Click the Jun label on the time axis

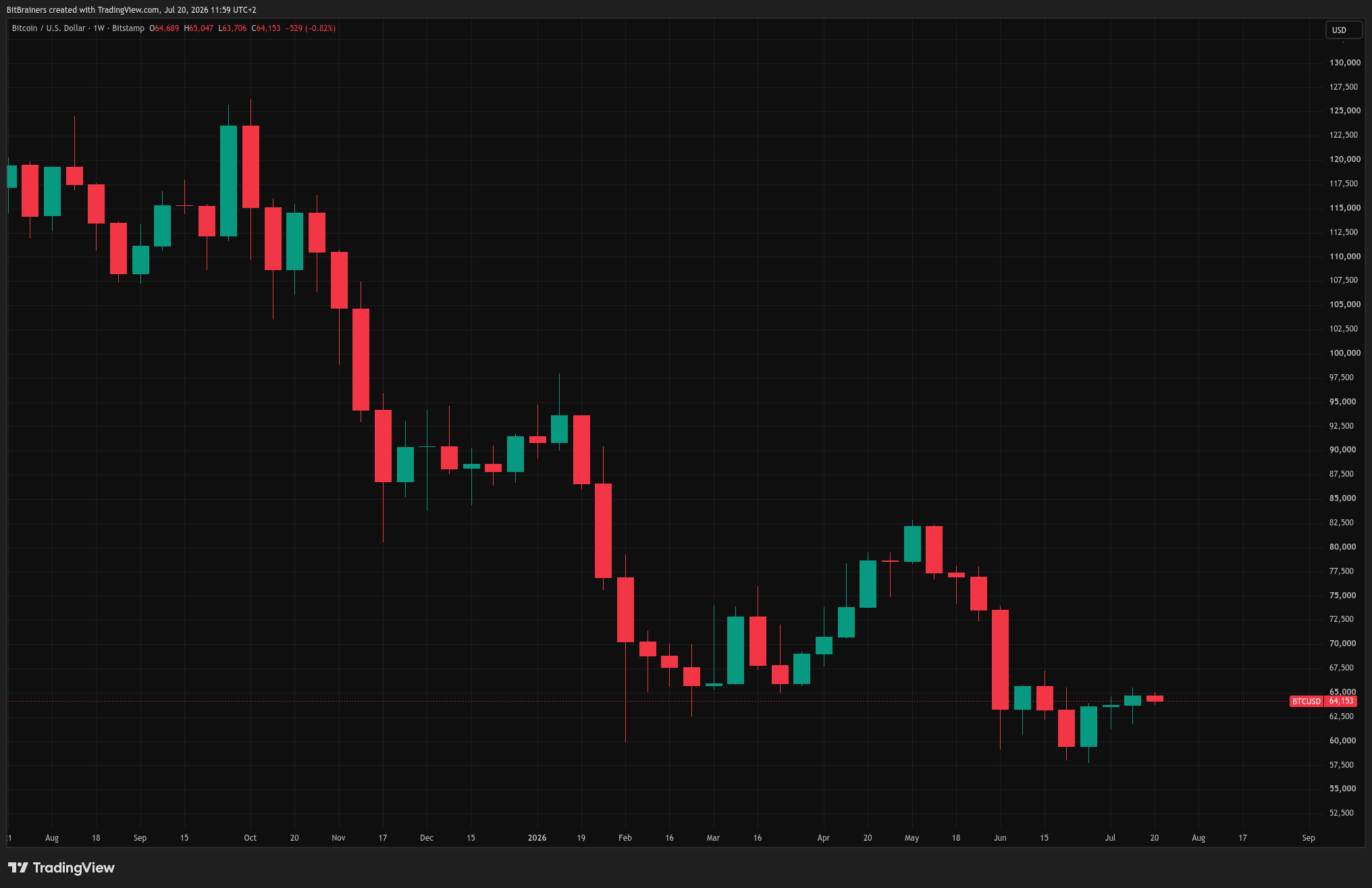tap(1001, 838)
